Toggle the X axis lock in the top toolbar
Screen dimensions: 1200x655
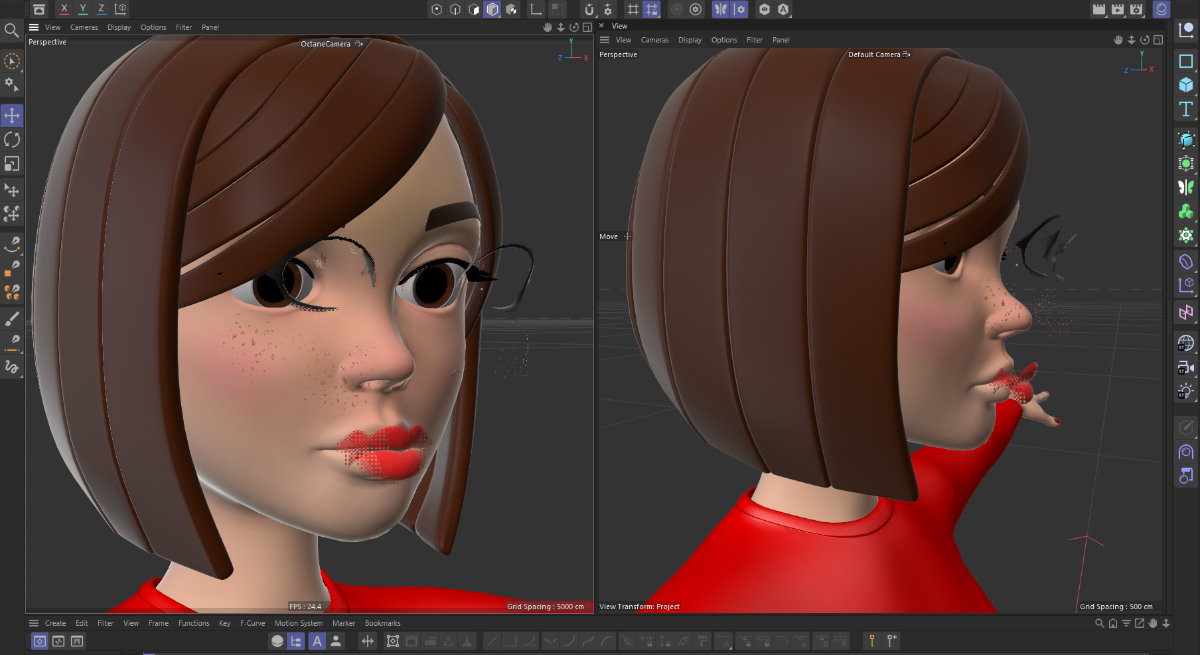tap(64, 8)
